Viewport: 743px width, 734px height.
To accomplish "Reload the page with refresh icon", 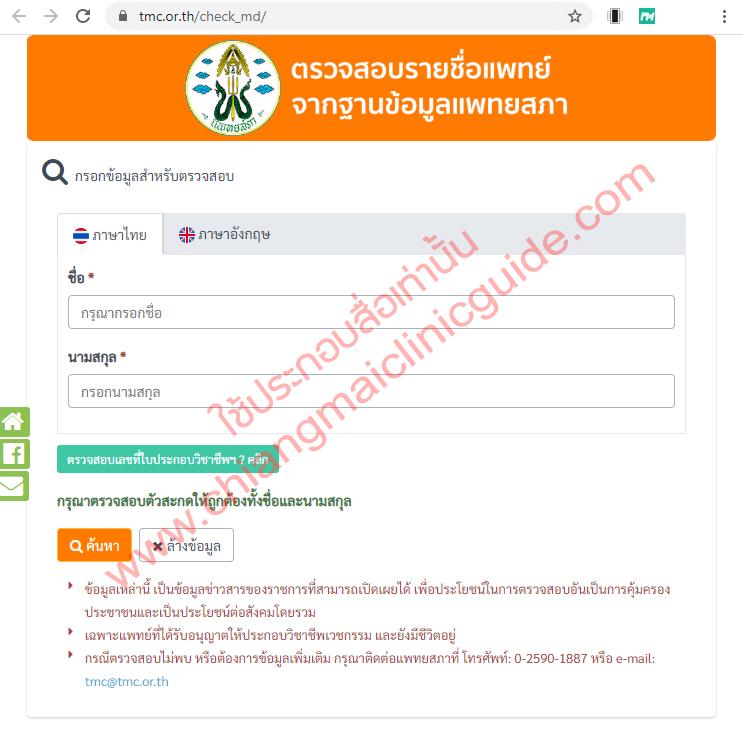I will [x=83, y=16].
